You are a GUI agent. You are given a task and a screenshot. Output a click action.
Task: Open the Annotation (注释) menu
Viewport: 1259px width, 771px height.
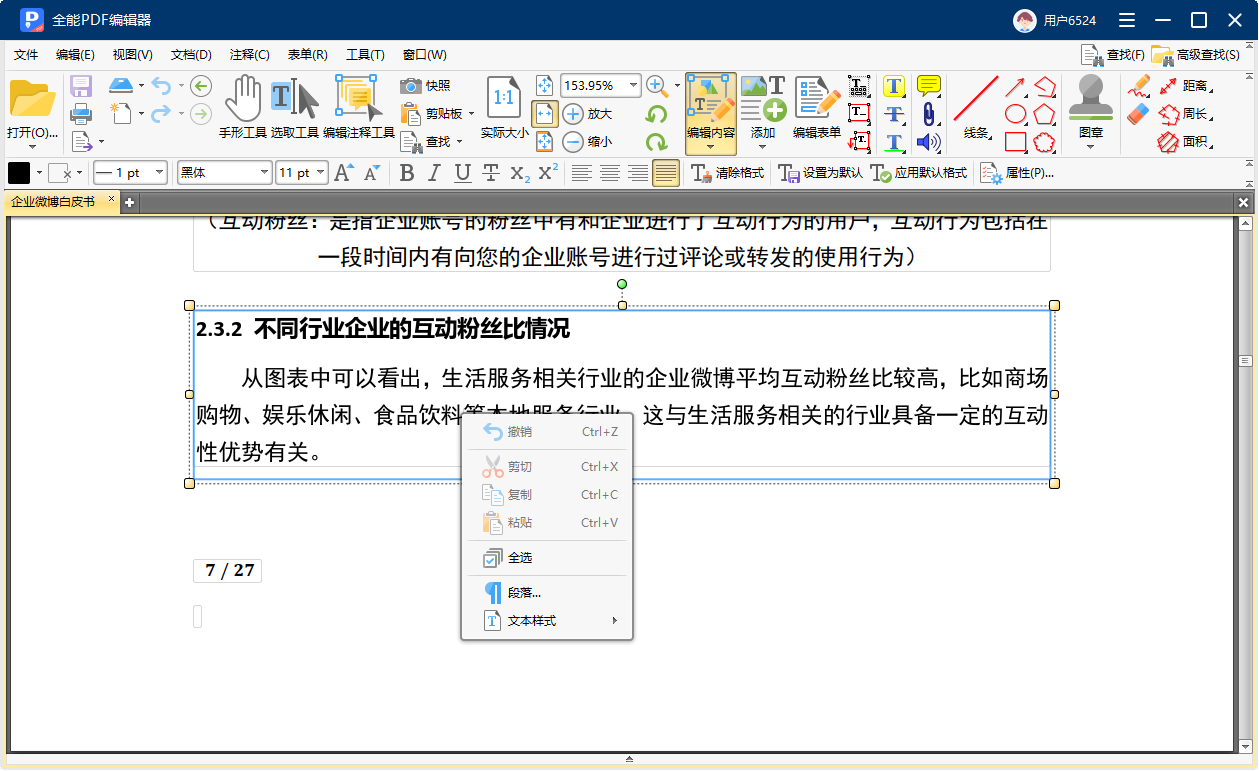pyautogui.click(x=249, y=55)
